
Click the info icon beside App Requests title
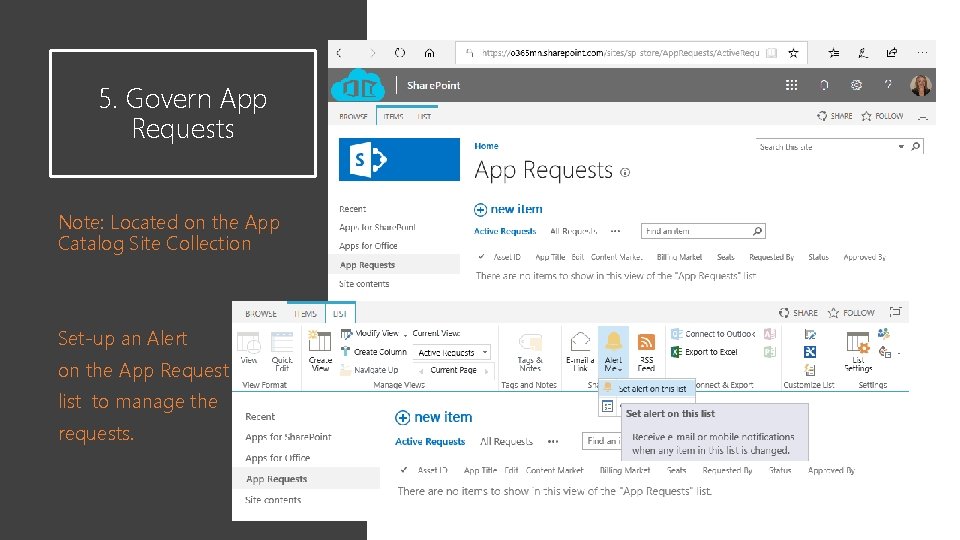(x=624, y=173)
